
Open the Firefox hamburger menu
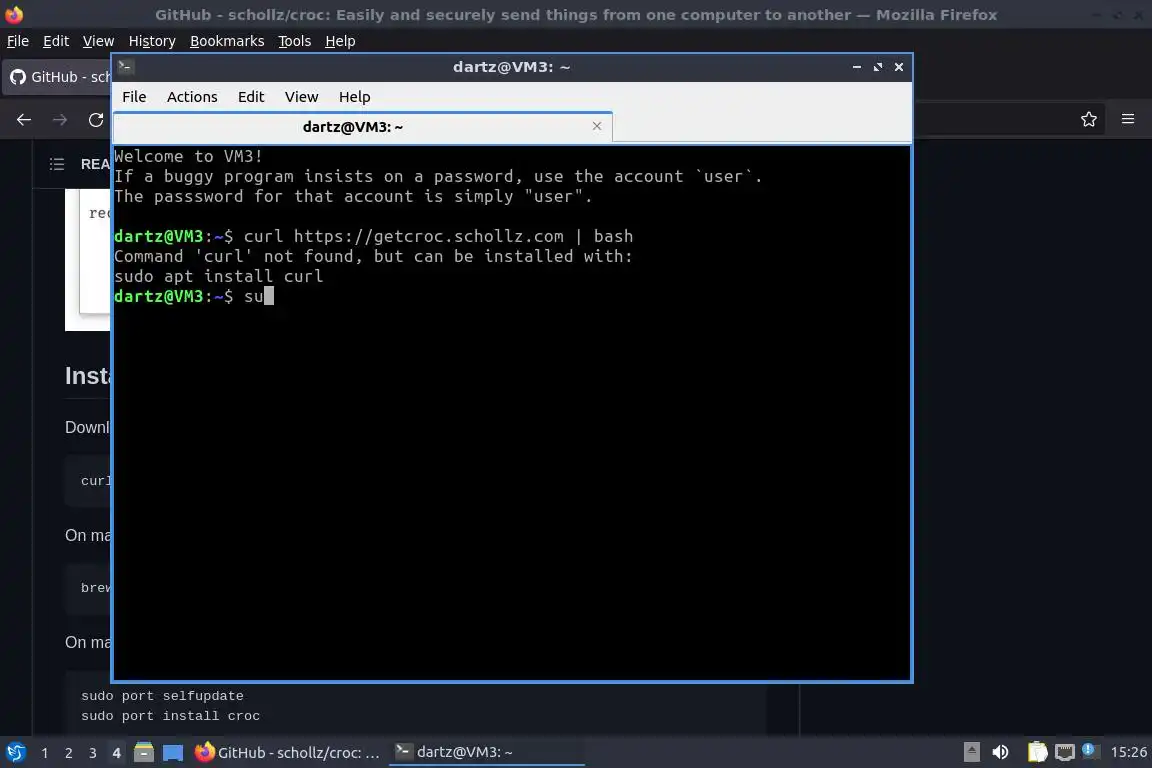pyautogui.click(x=1128, y=119)
